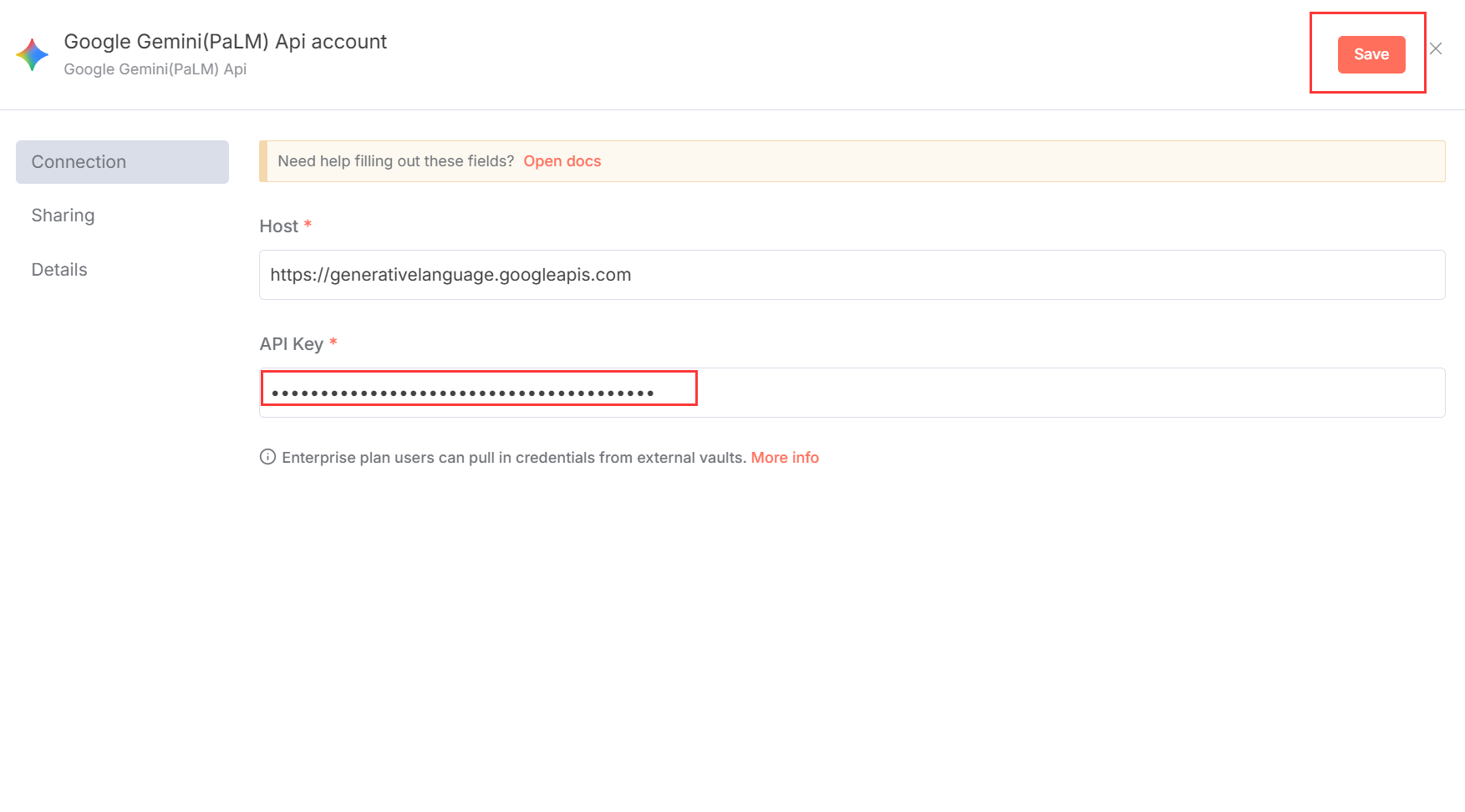1465x812 pixels.
Task: Click the Google Gemini star logo icon
Action: pos(33,55)
